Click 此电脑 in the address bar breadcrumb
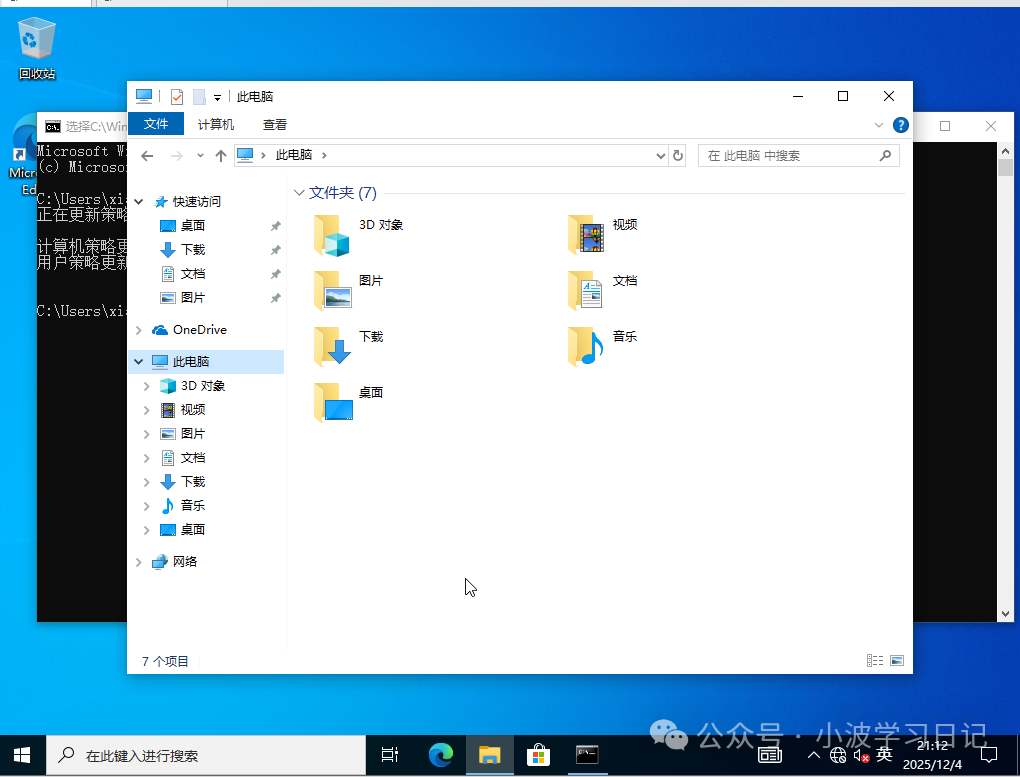This screenshot has height=777, width=1020. point(293,155)
